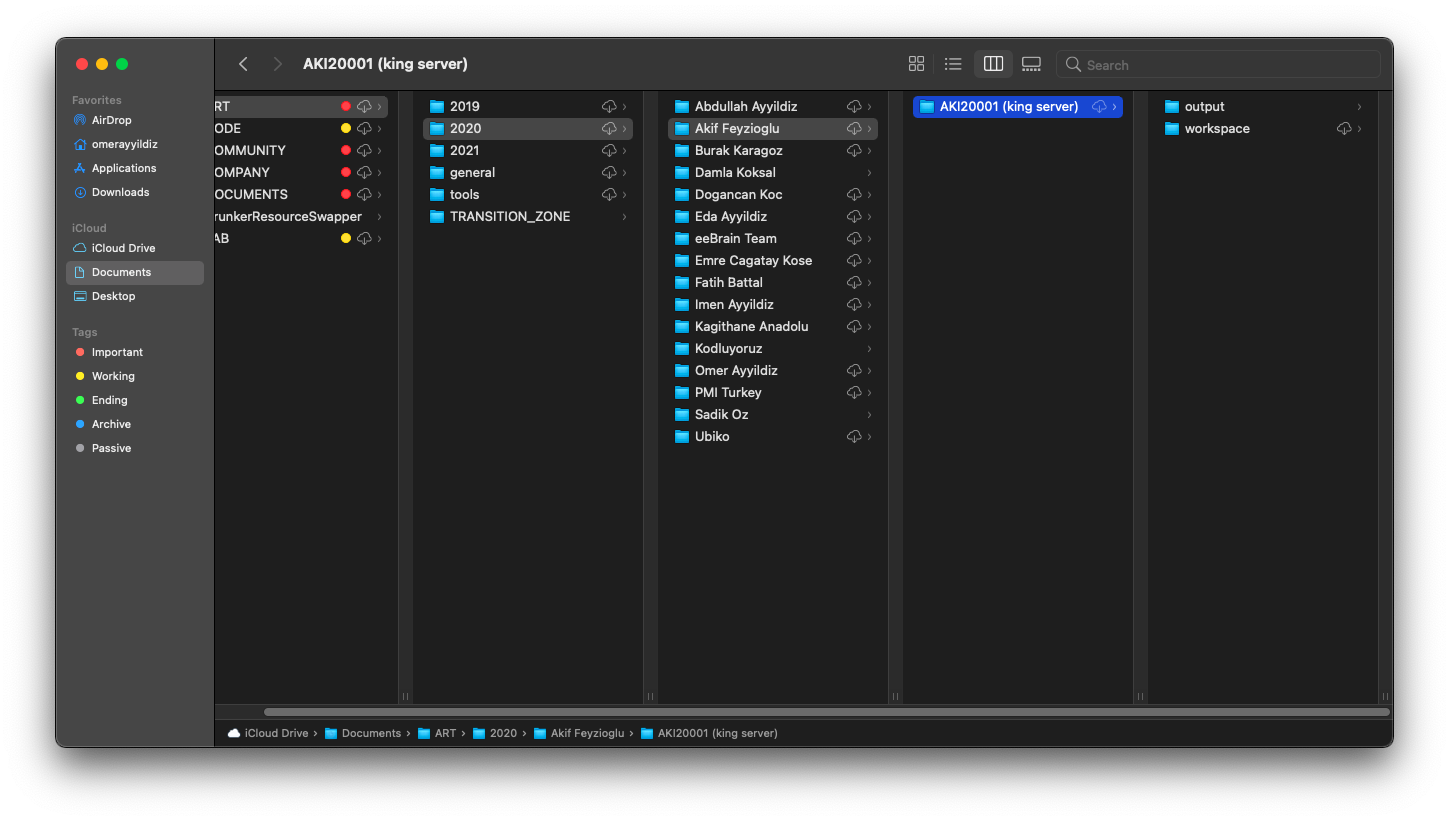Switch to gallery view
The height and width of the screenshot is (821, 1449).
coord(1031,64)
